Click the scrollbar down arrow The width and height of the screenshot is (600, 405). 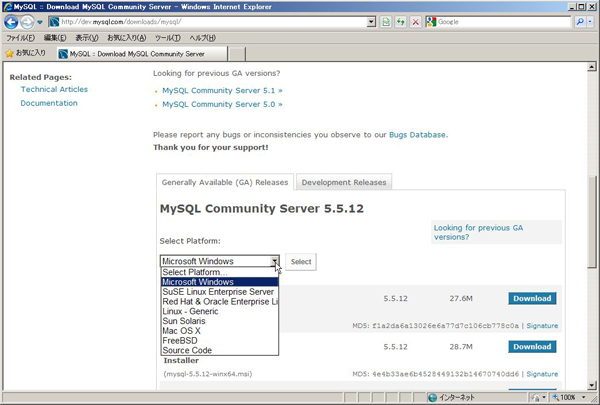tap(592, 385)
